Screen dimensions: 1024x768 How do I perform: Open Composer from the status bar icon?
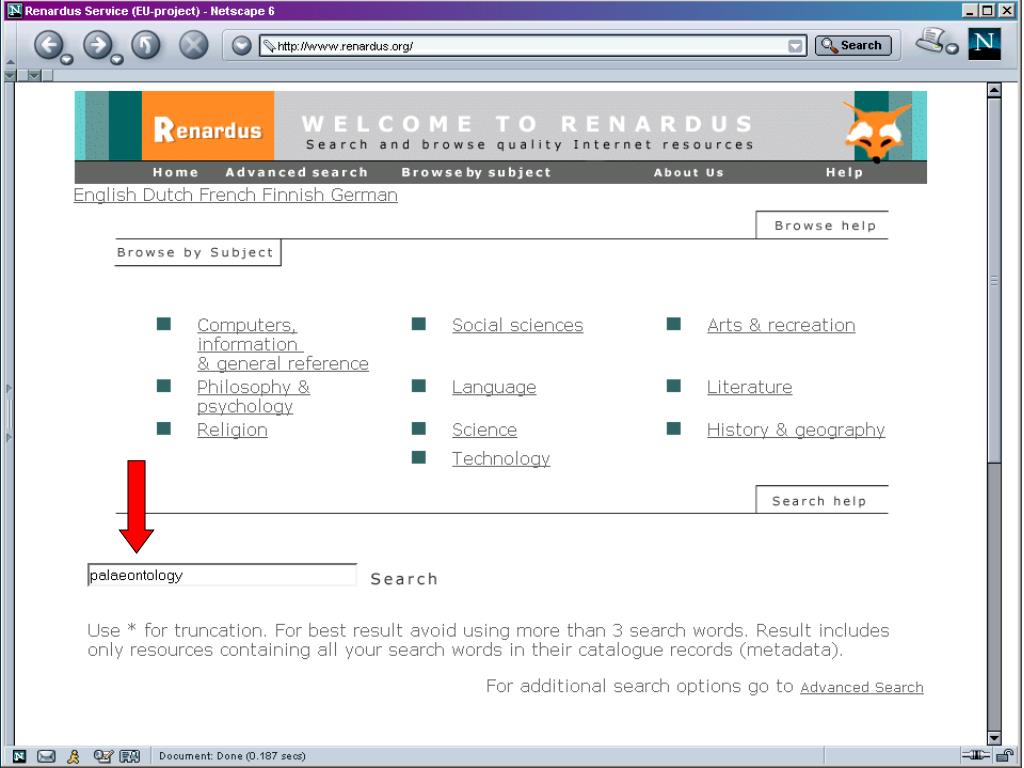tap(102, 756)
